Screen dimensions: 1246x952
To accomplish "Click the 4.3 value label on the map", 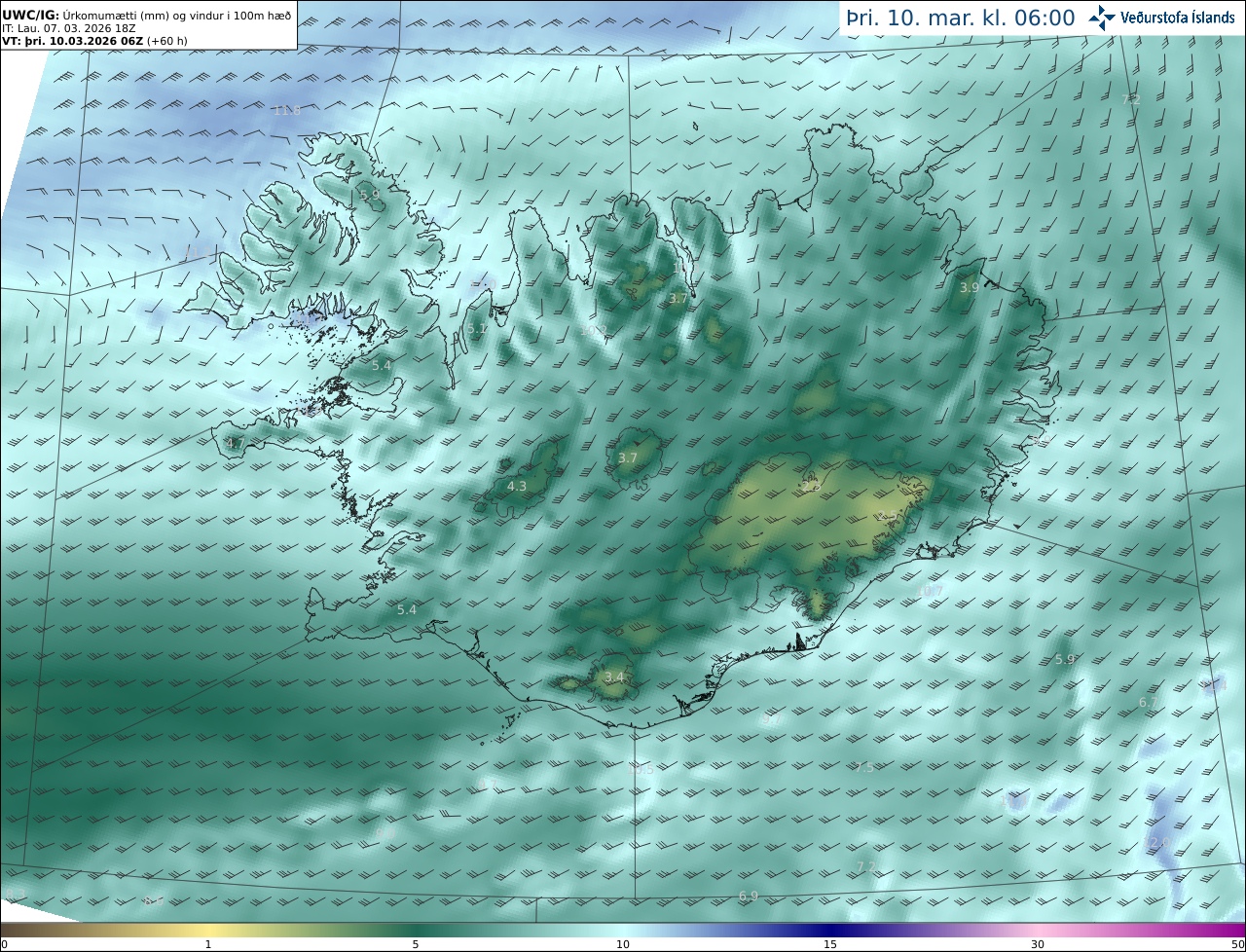I will [517, 486].
